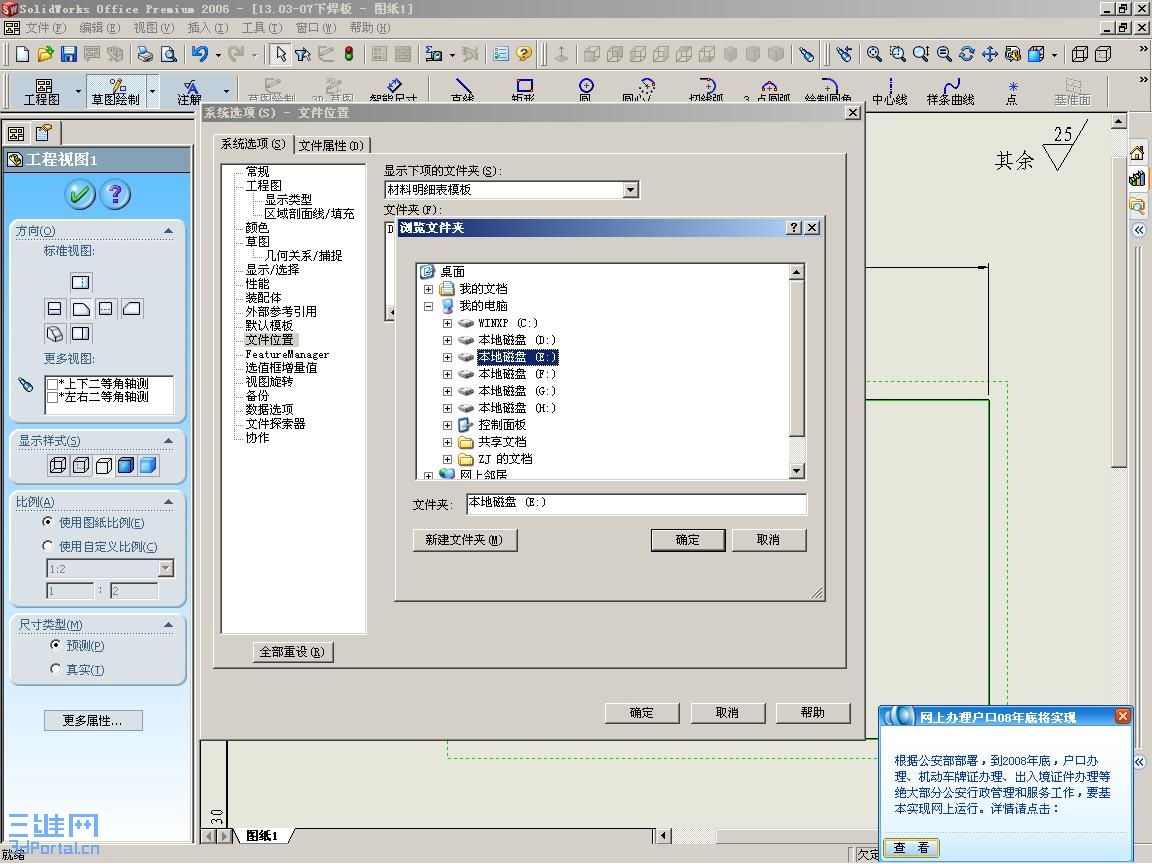Select the 真实 dimension type radio
The height and width of the screenshot is (864, 1152).
(x=55, y=669)
